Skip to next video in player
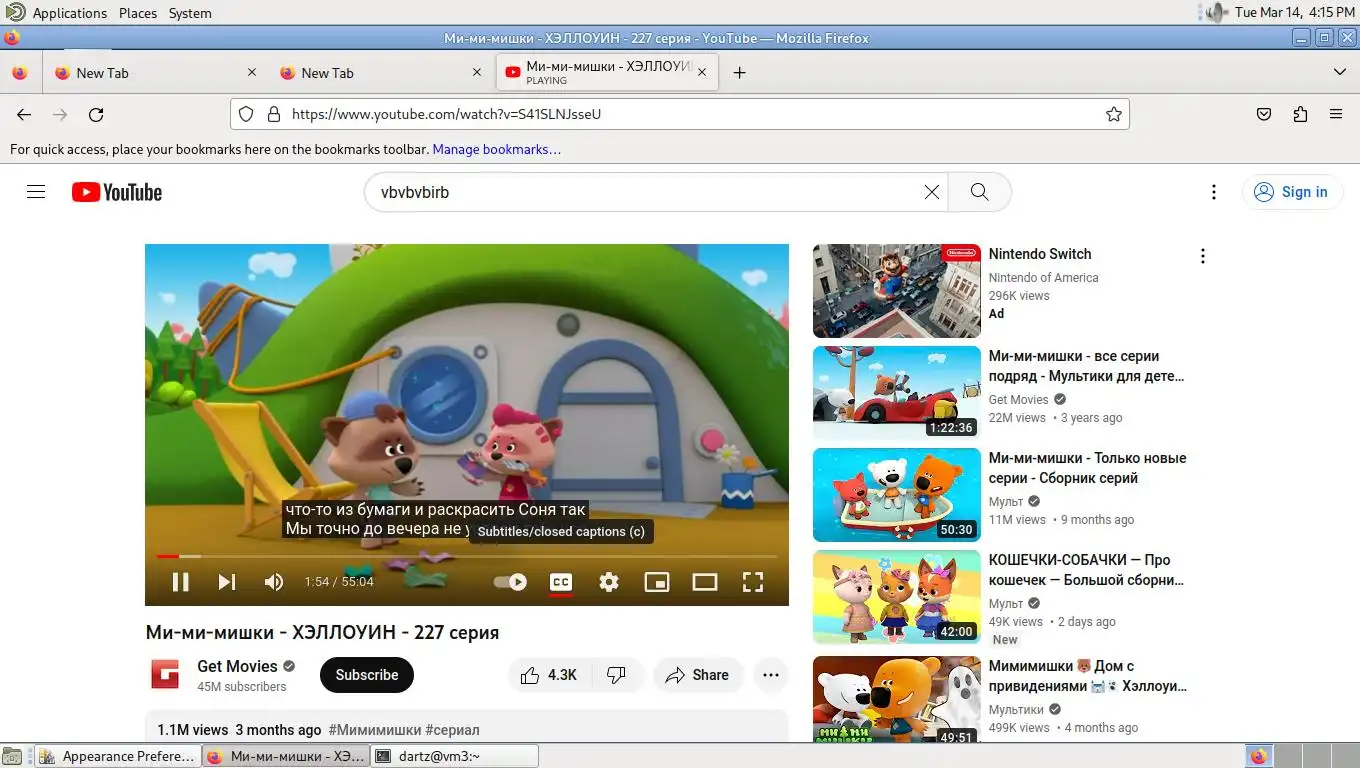 227,582
